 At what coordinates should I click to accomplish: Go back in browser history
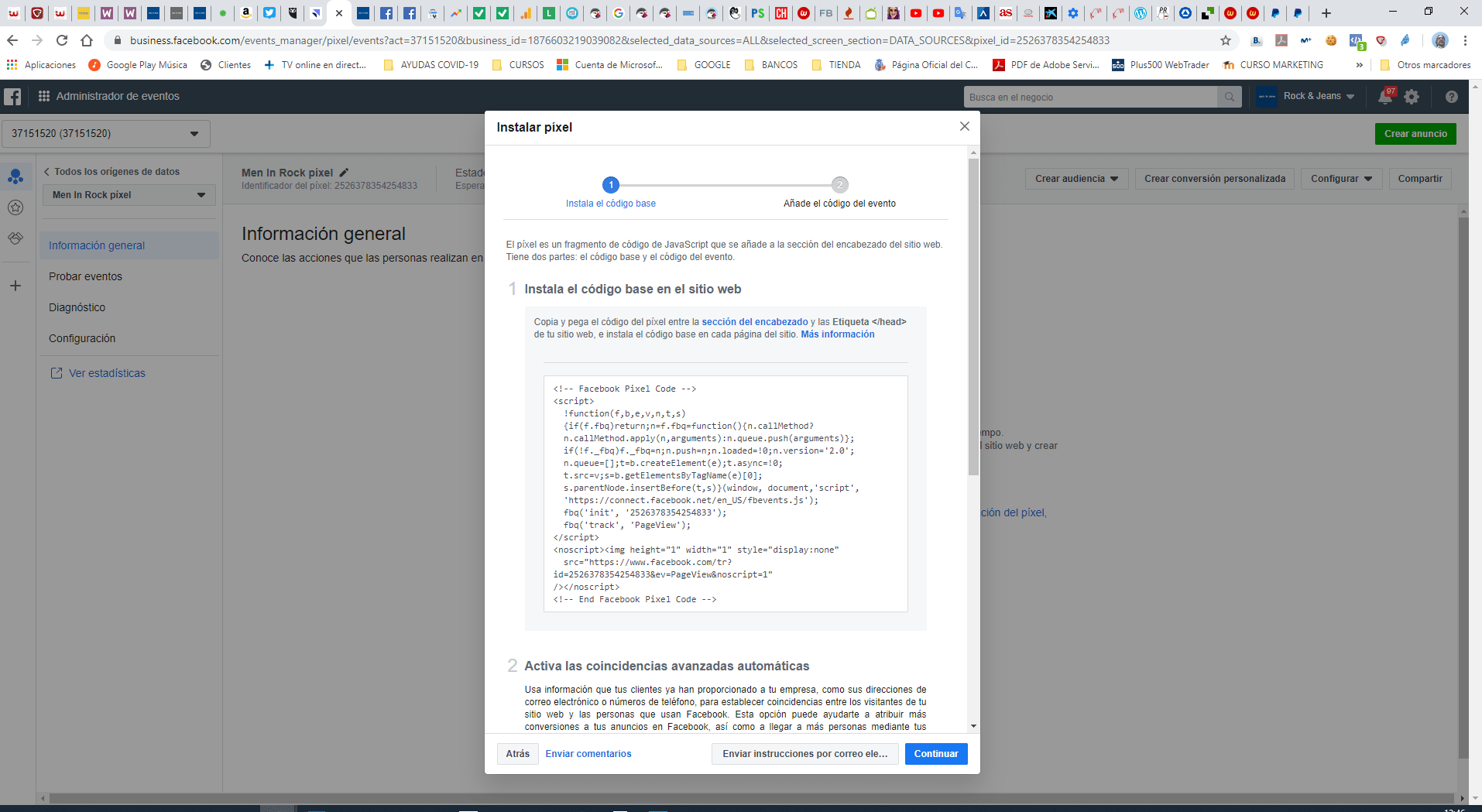12,40
